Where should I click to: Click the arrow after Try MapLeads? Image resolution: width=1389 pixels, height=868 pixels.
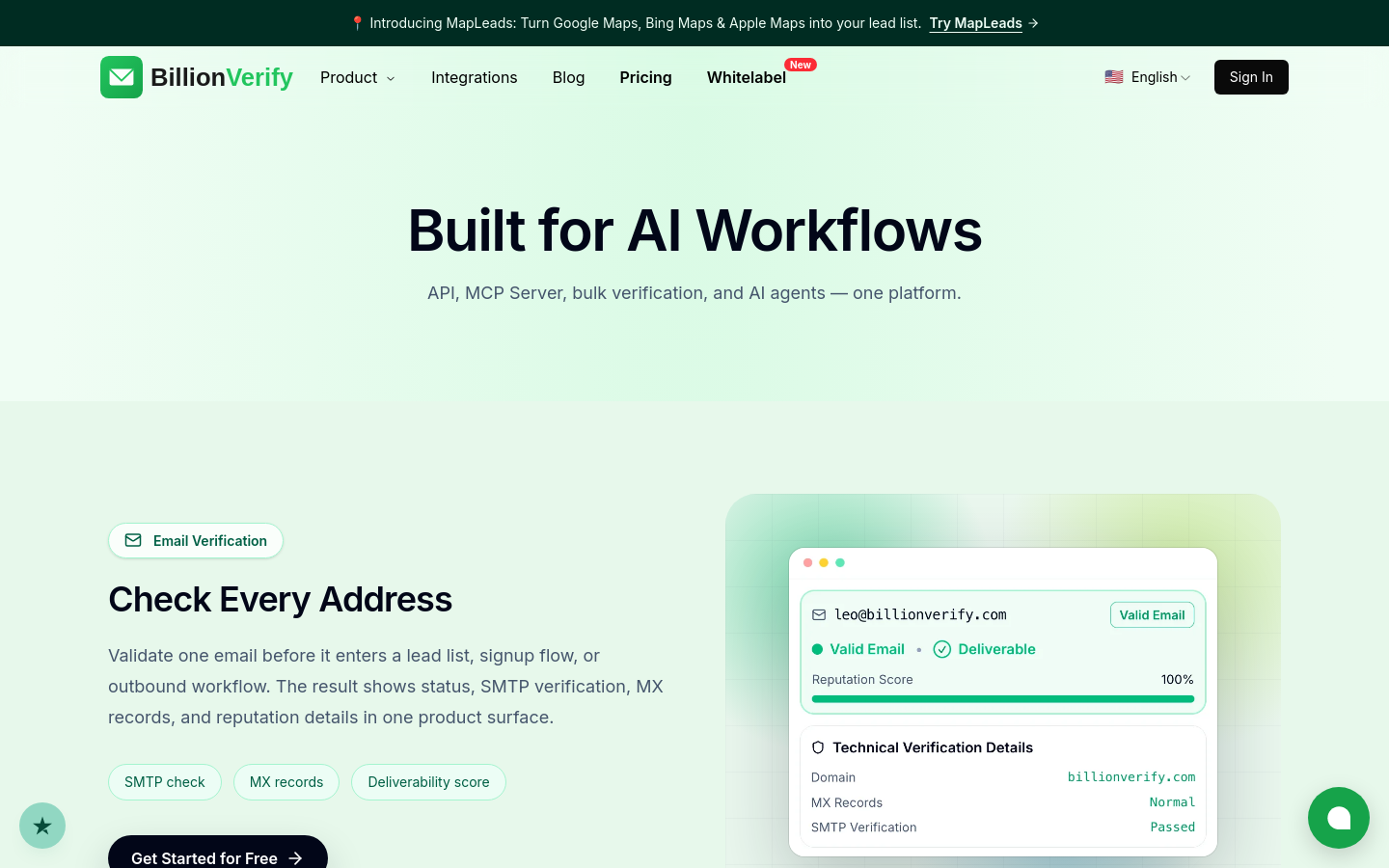tap(1033, 23)
